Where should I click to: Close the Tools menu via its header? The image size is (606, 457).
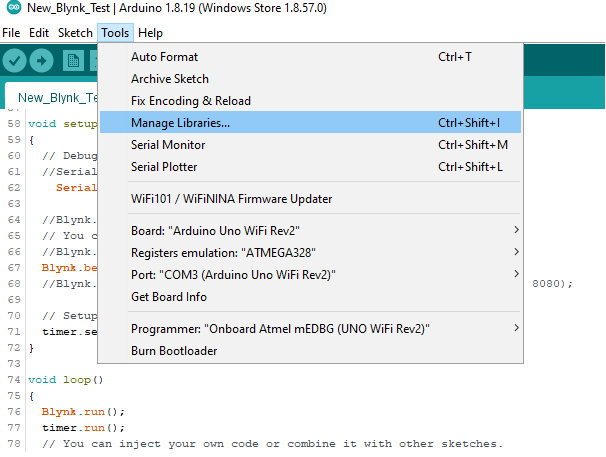pyautogui.click(x=115, y=33)
